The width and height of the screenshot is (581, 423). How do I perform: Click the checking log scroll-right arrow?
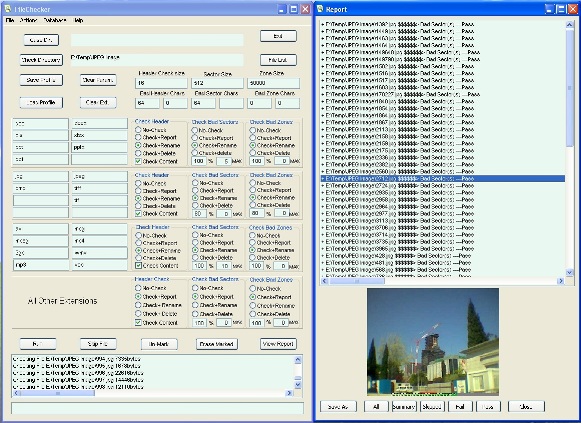(289, 393)
